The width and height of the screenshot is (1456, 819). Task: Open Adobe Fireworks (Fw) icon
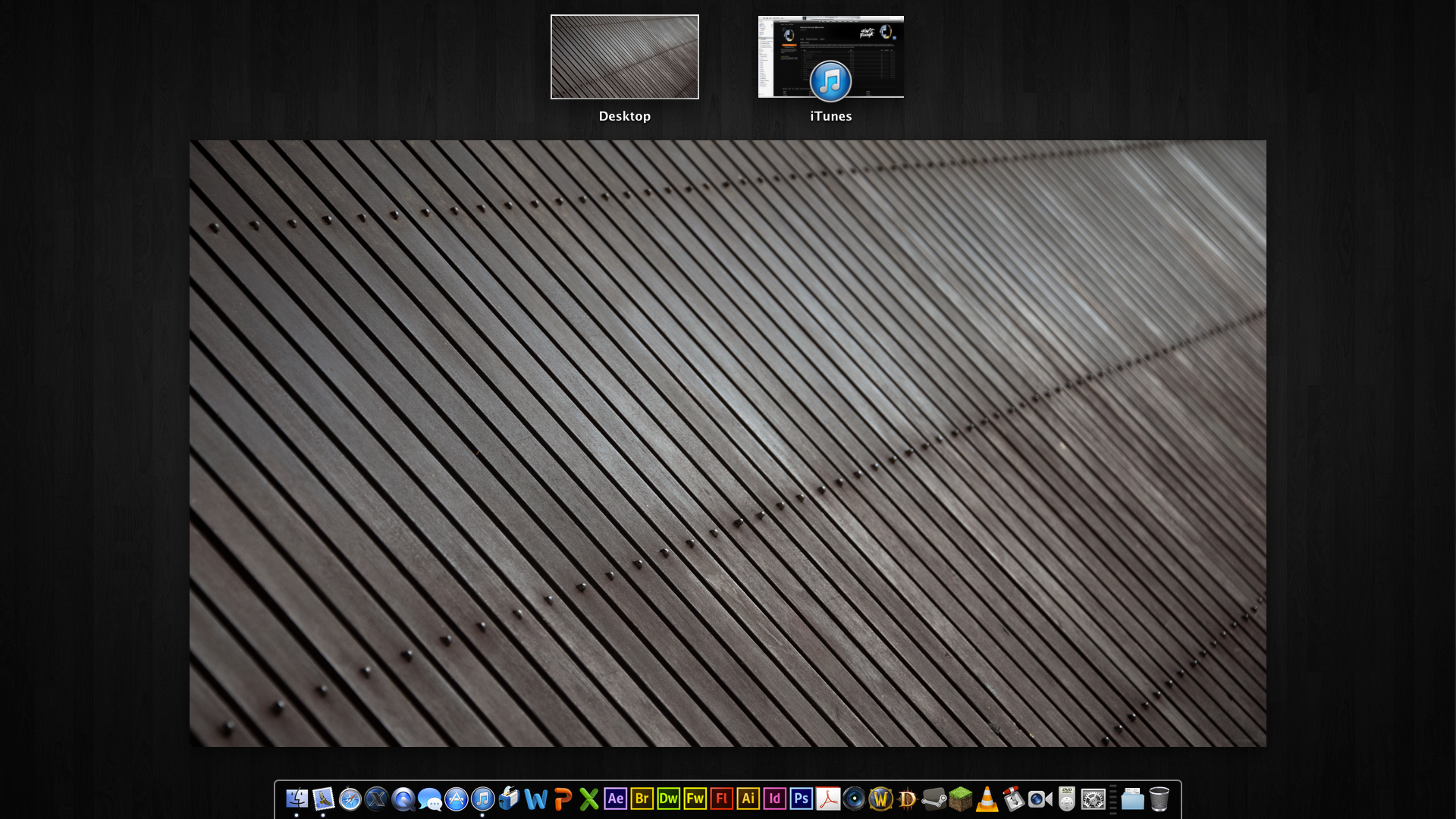click(695, 799)
